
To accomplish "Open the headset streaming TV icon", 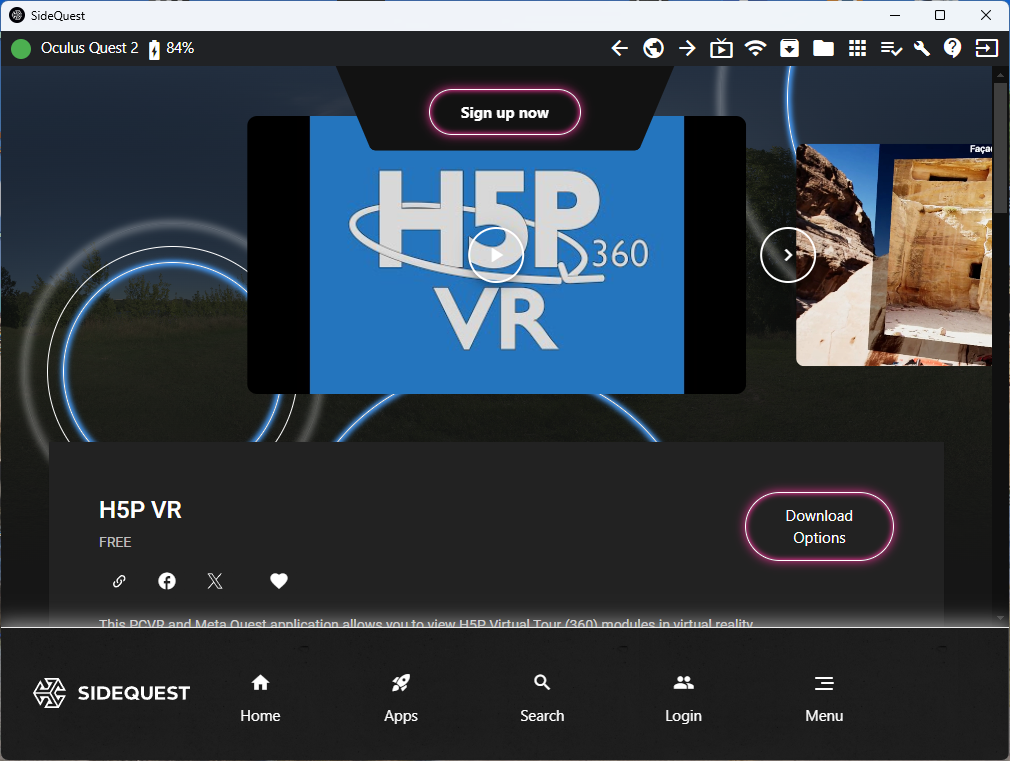I will click(x=721, y=48).
